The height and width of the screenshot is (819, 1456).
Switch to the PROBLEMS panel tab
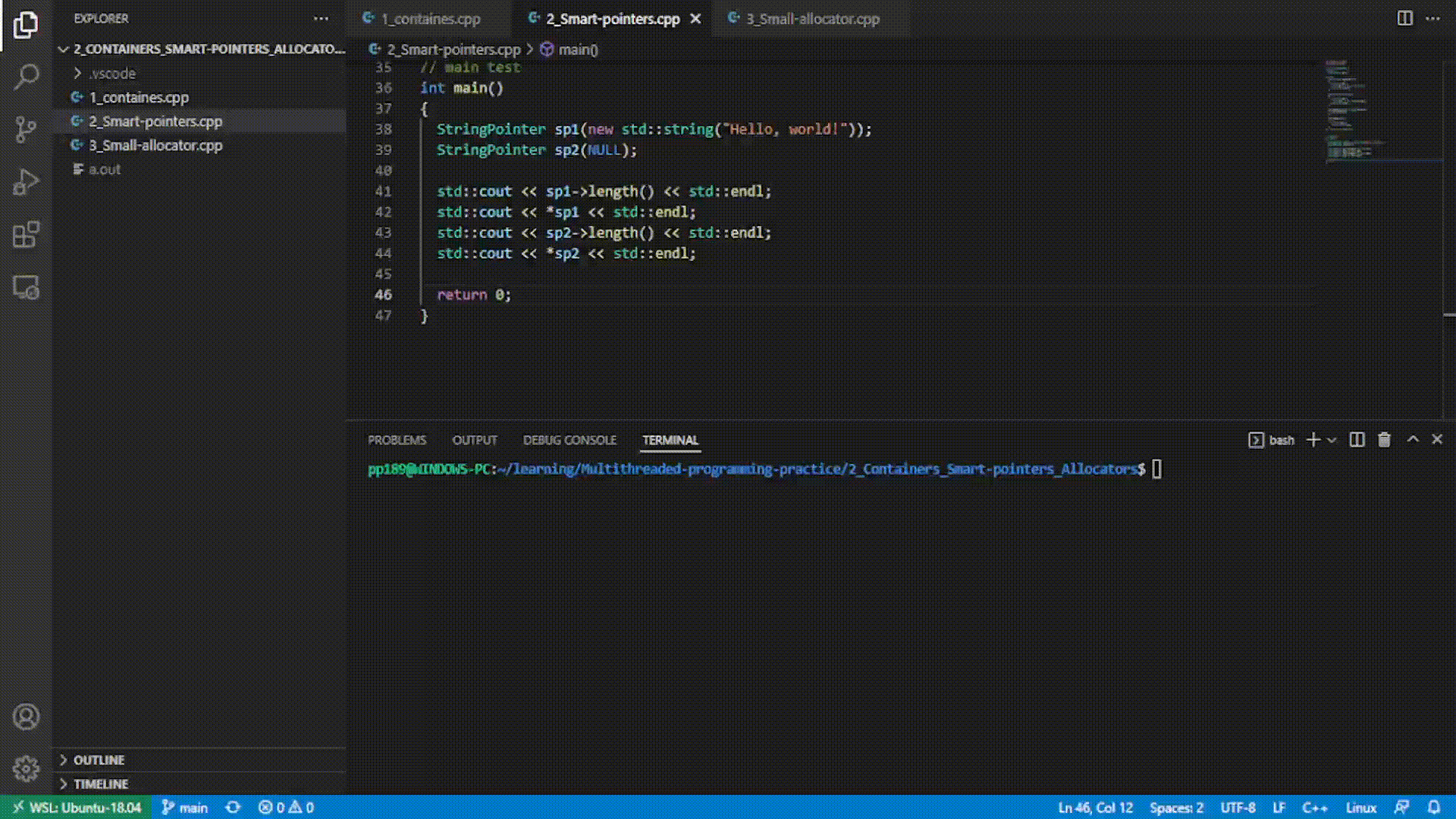tap(397, 440)
